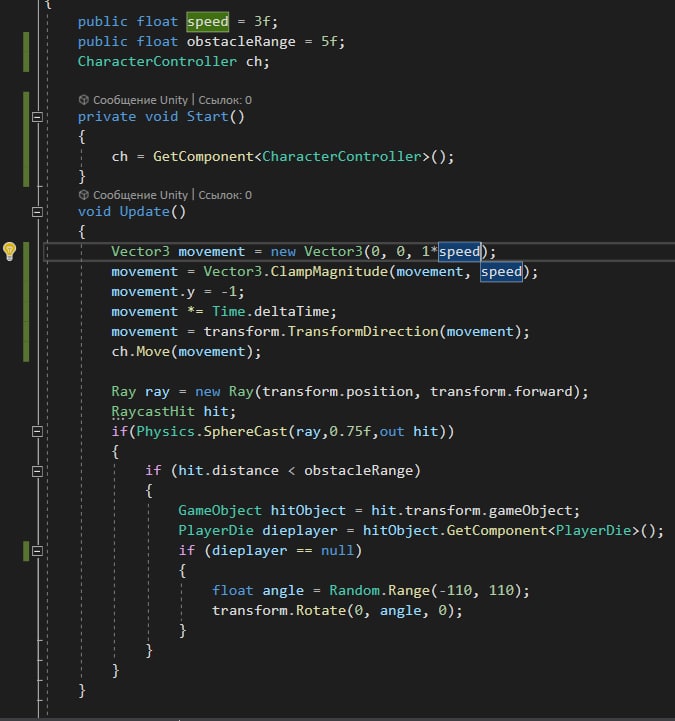Click 'null' in the dieplayer check
This screenshot has width=675, height=721.
pyautogui.click(x=338, y=550)
